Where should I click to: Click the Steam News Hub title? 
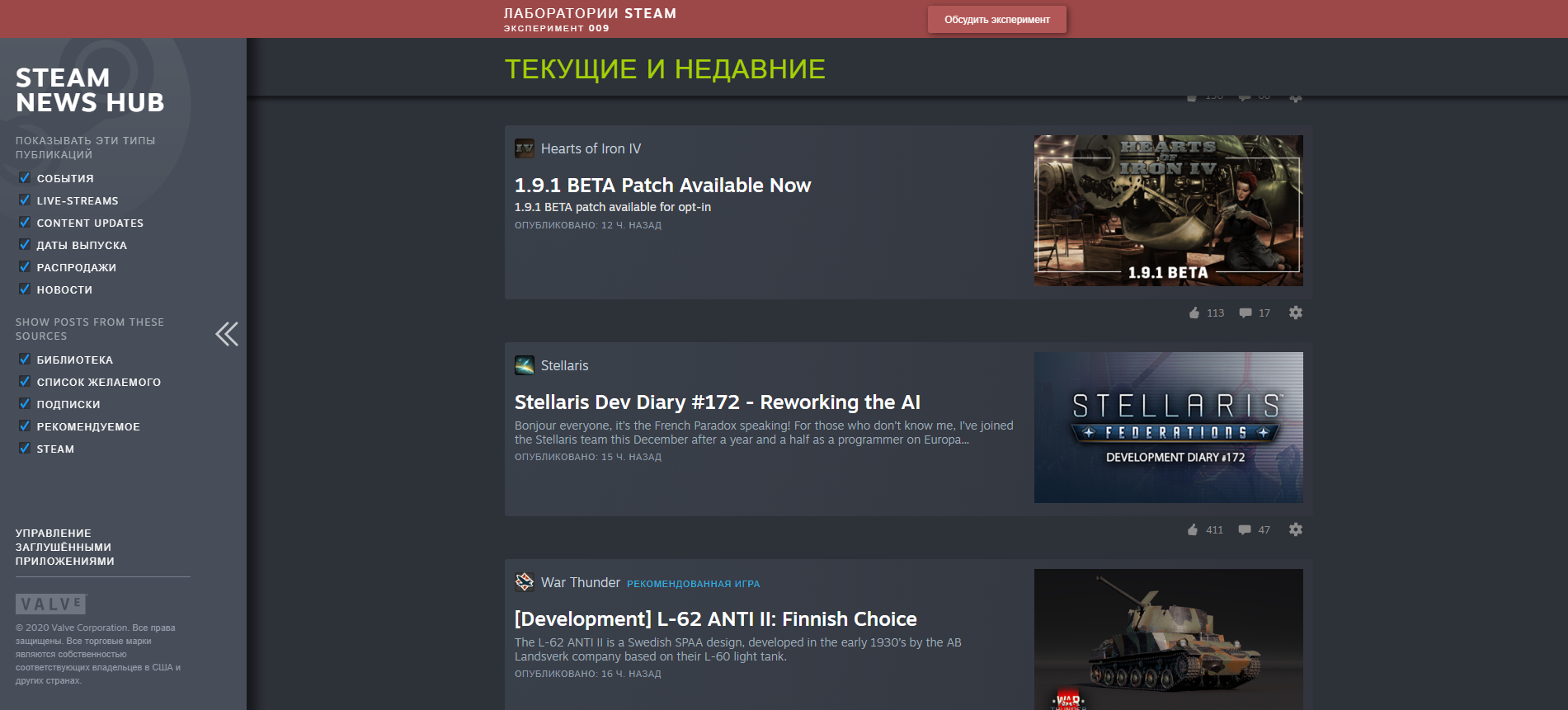pos(90,90)
